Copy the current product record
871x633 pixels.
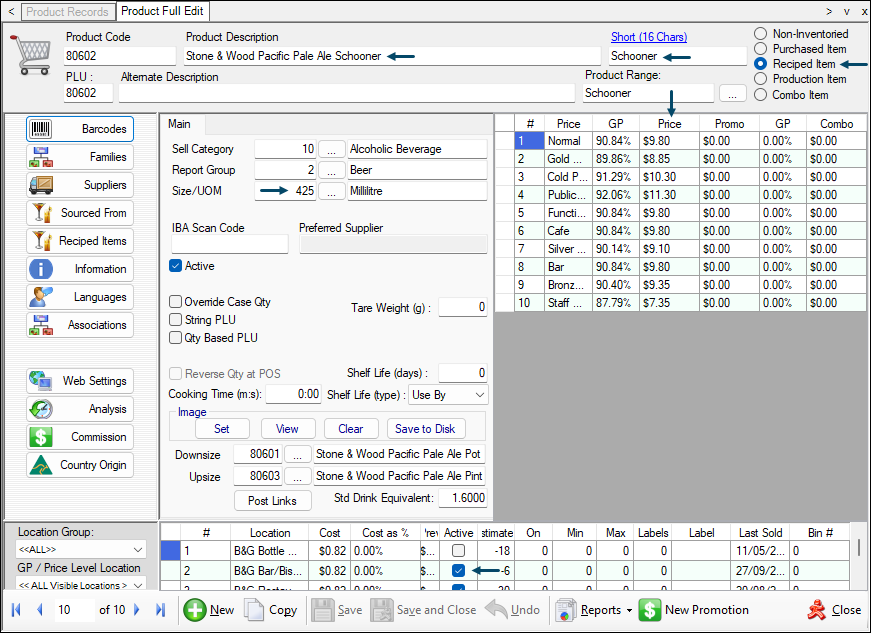click(x=271, y=610)
